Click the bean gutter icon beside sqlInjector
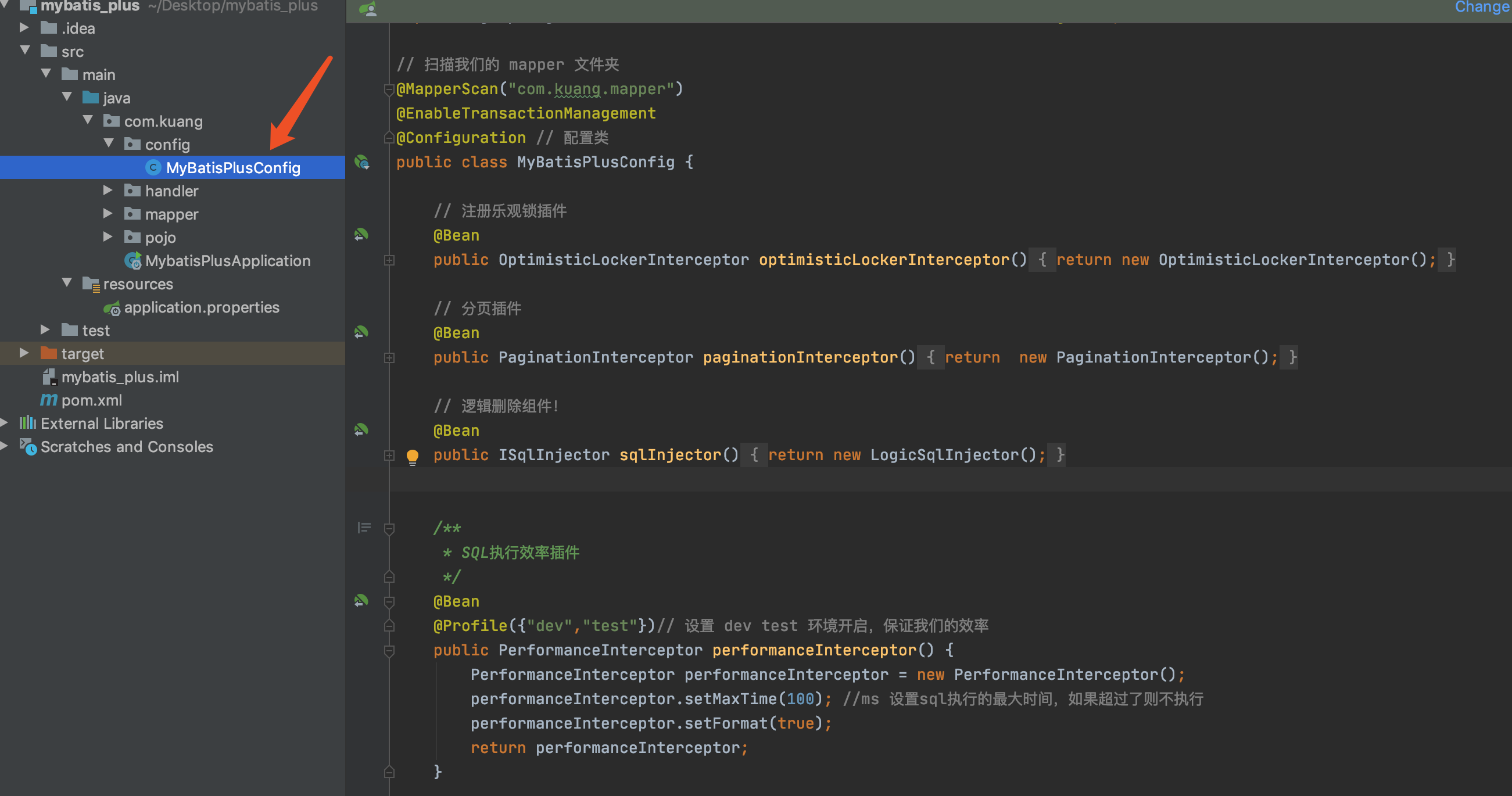 pos(361,431)
